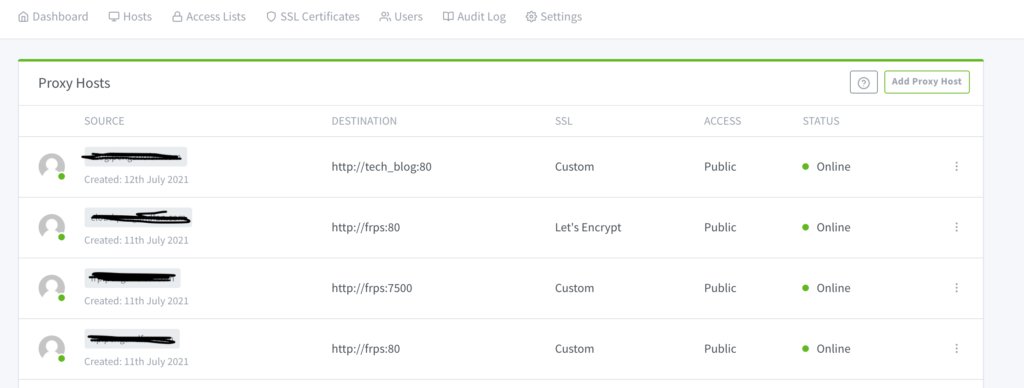Open the Hosts menu
Screen dimensions: 1024x388
130,17
